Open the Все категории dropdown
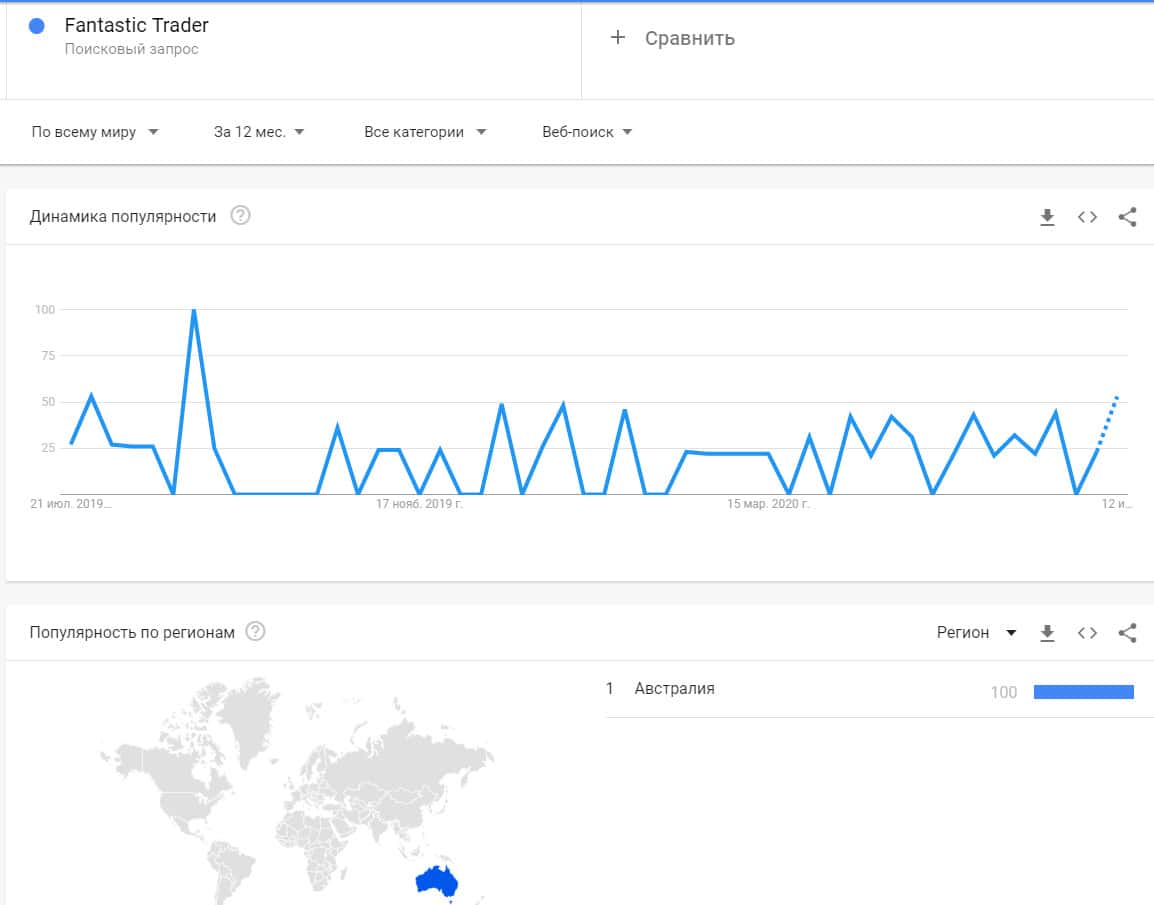1154x905 pixels. [425, 132]
